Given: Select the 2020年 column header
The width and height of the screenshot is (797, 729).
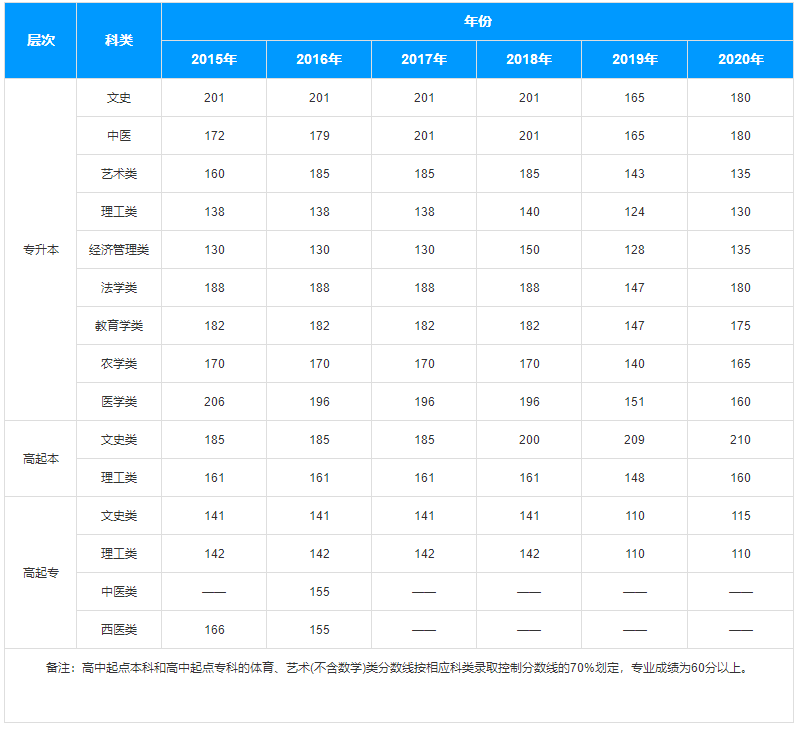Looking at the screenshot, I should click(x=740, y=59).
